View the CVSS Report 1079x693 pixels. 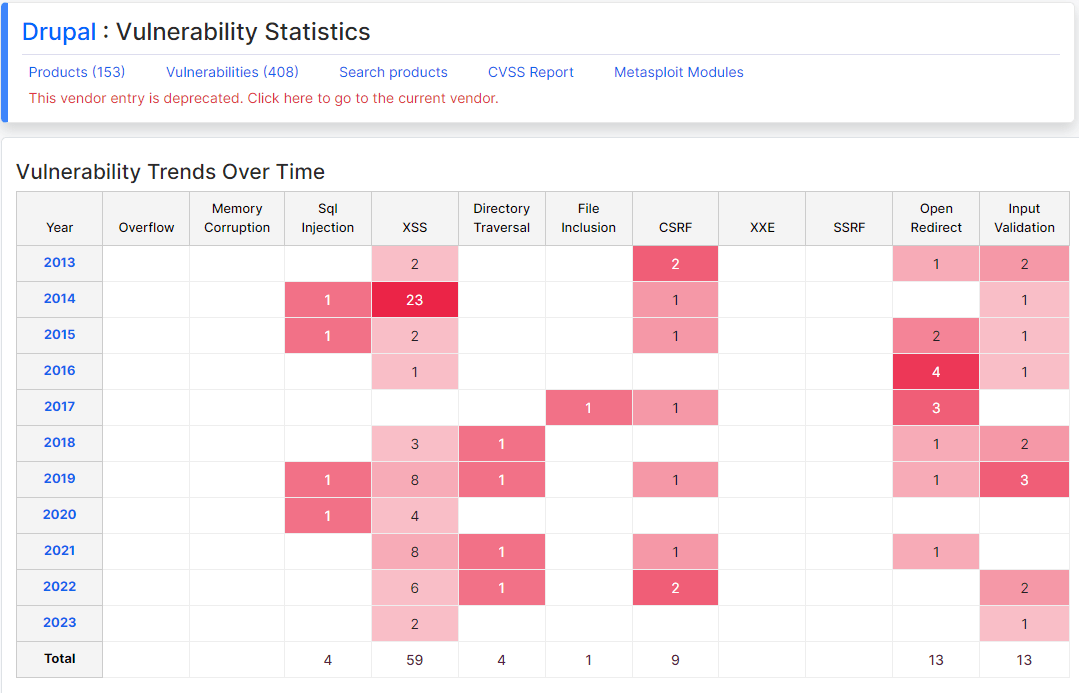click(x=531, y=72)
